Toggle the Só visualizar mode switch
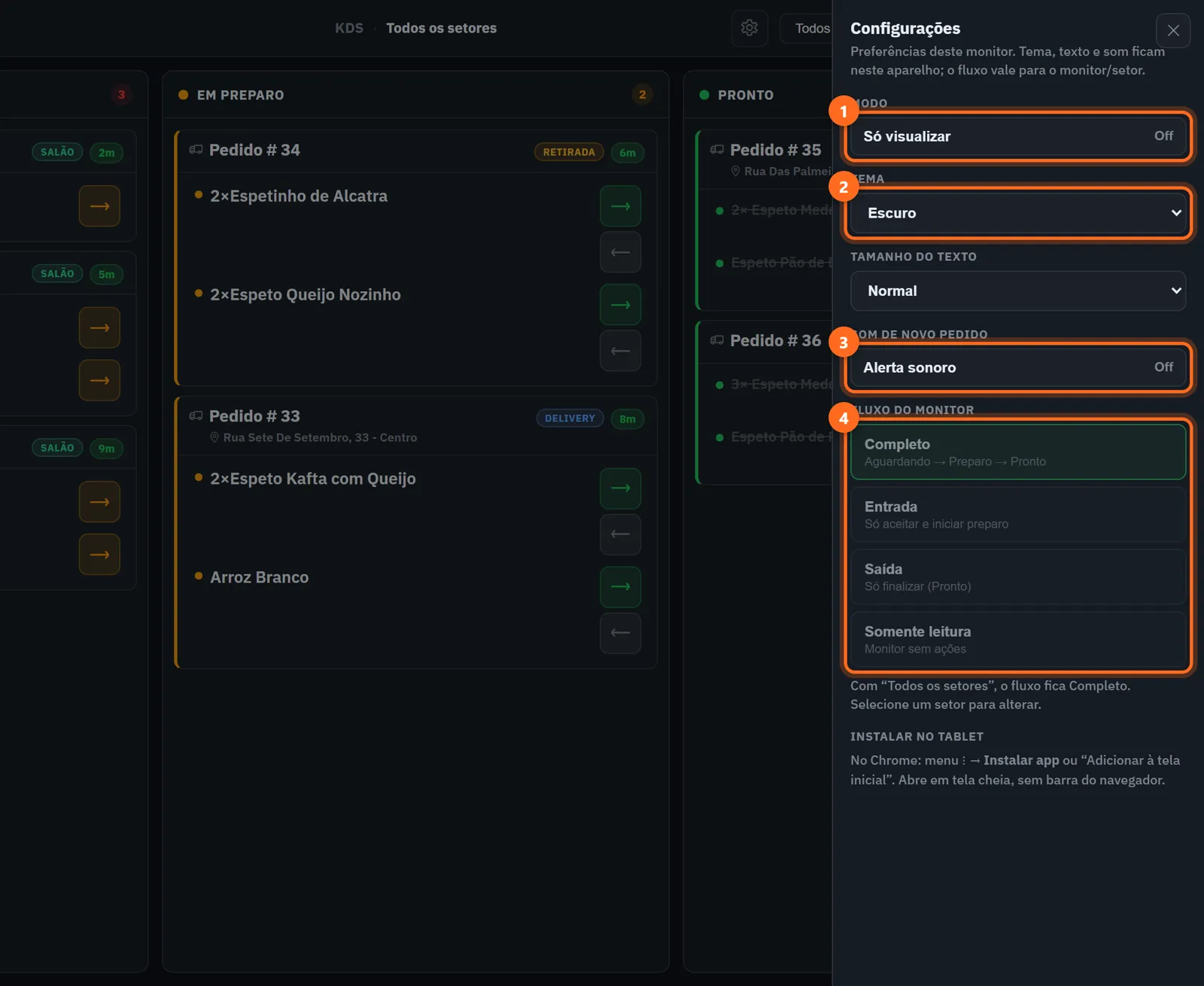1204x986 pixels. [x=1018, y=136]
